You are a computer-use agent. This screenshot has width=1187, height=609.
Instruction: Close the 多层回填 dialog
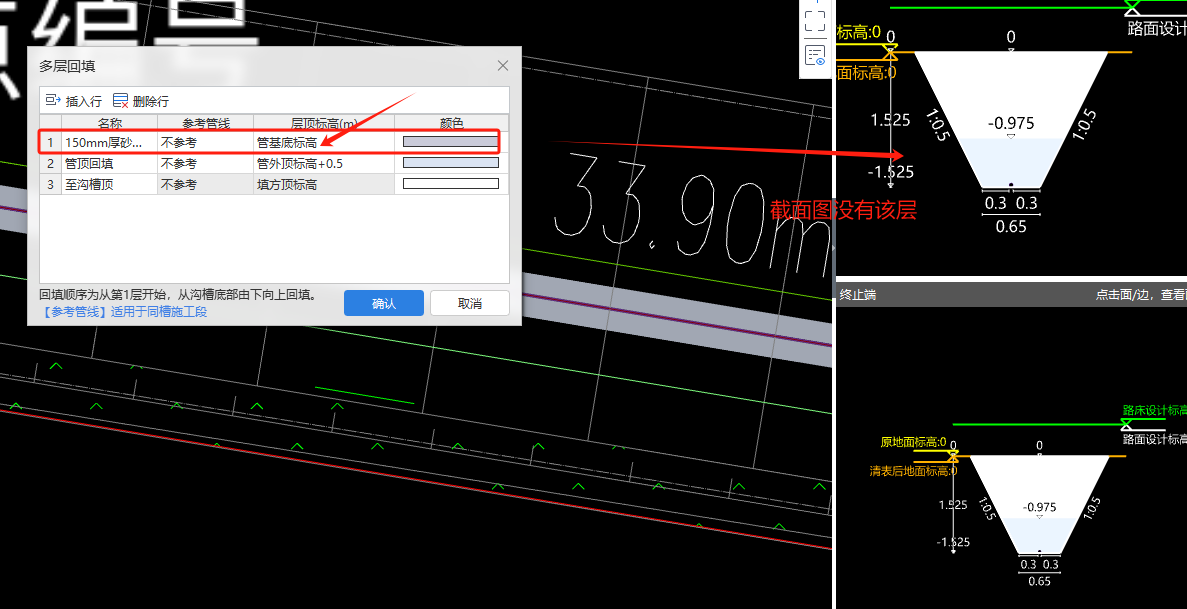pos(503,66)
